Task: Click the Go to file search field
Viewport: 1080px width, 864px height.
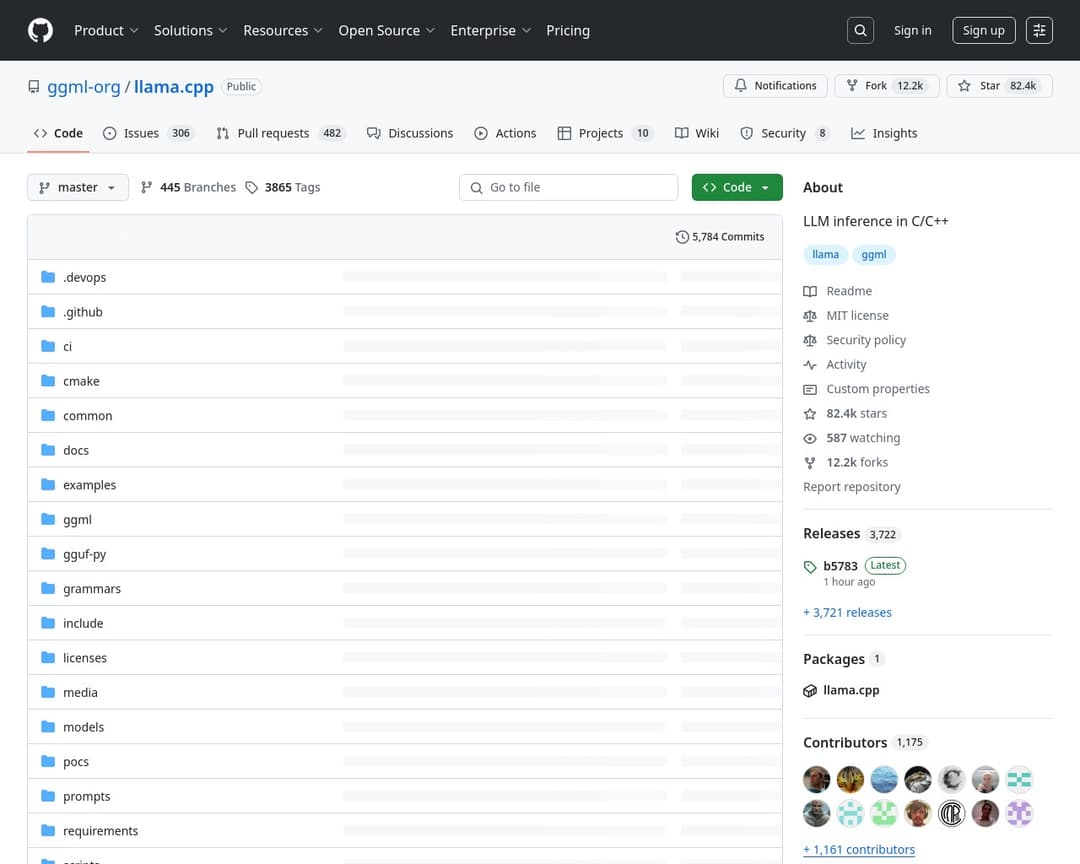Action: click(568, 187)
